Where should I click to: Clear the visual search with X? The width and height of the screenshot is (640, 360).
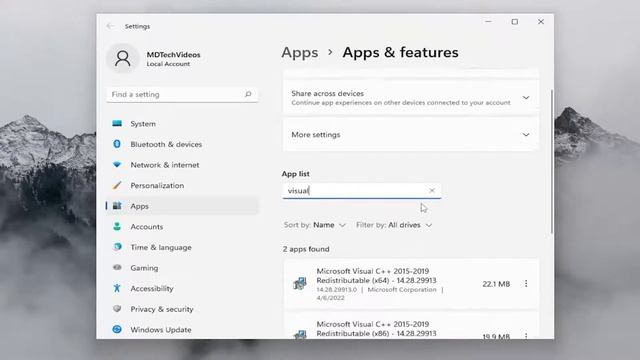pyautogui.click(x=432, y=191)
